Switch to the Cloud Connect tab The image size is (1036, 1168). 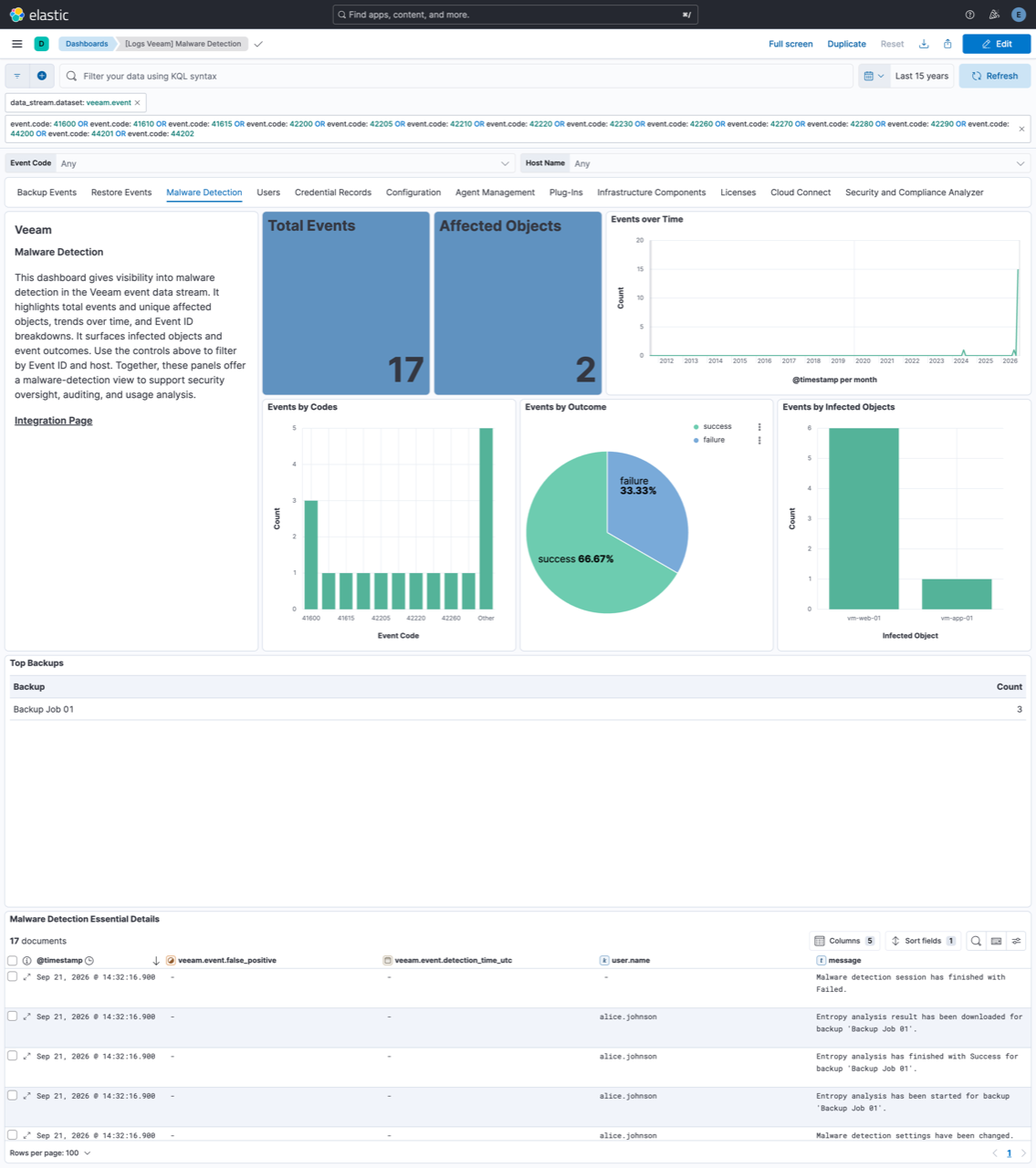pos(801,193)
